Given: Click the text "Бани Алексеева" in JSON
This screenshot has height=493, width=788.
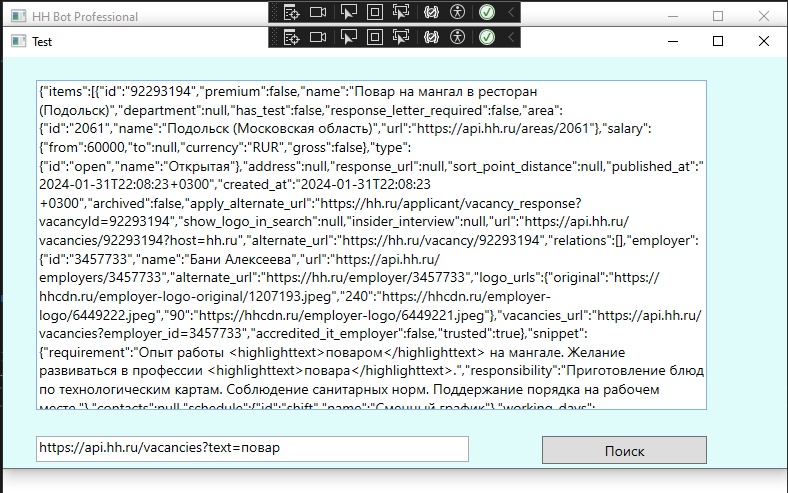Looking at the screenshot, I should 240,259.
